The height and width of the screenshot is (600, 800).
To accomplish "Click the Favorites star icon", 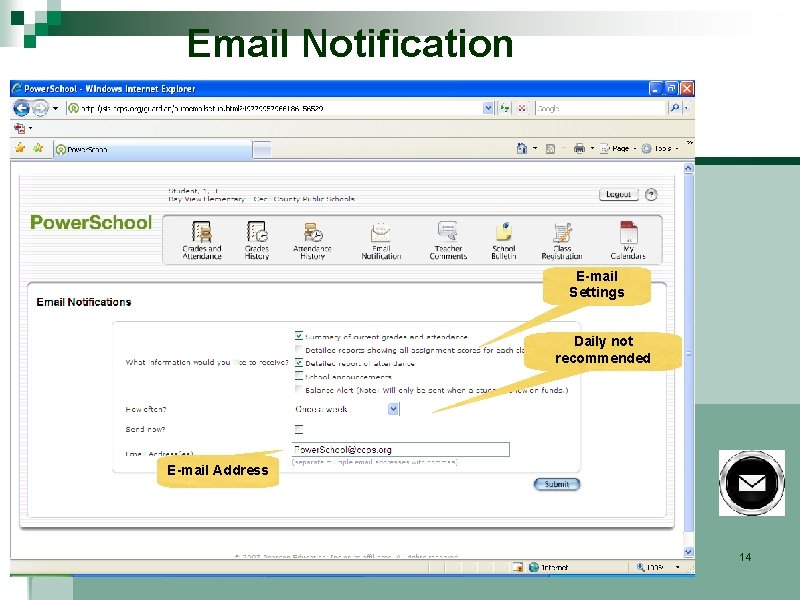I will pos(20,148).
